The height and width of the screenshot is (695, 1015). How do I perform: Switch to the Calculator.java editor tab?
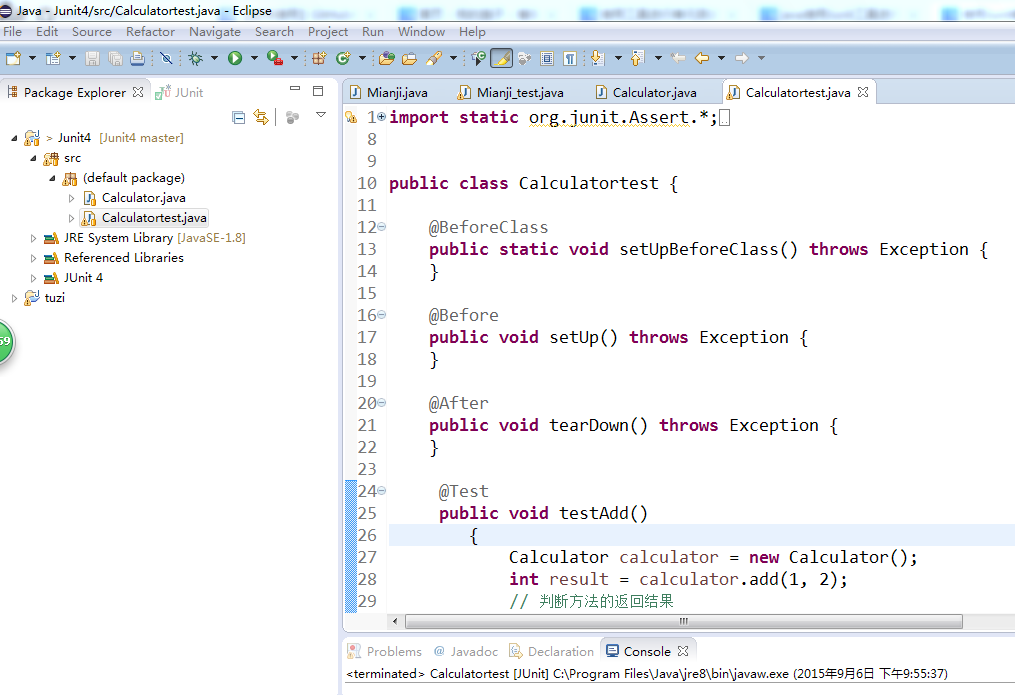(x=646, y=93)
